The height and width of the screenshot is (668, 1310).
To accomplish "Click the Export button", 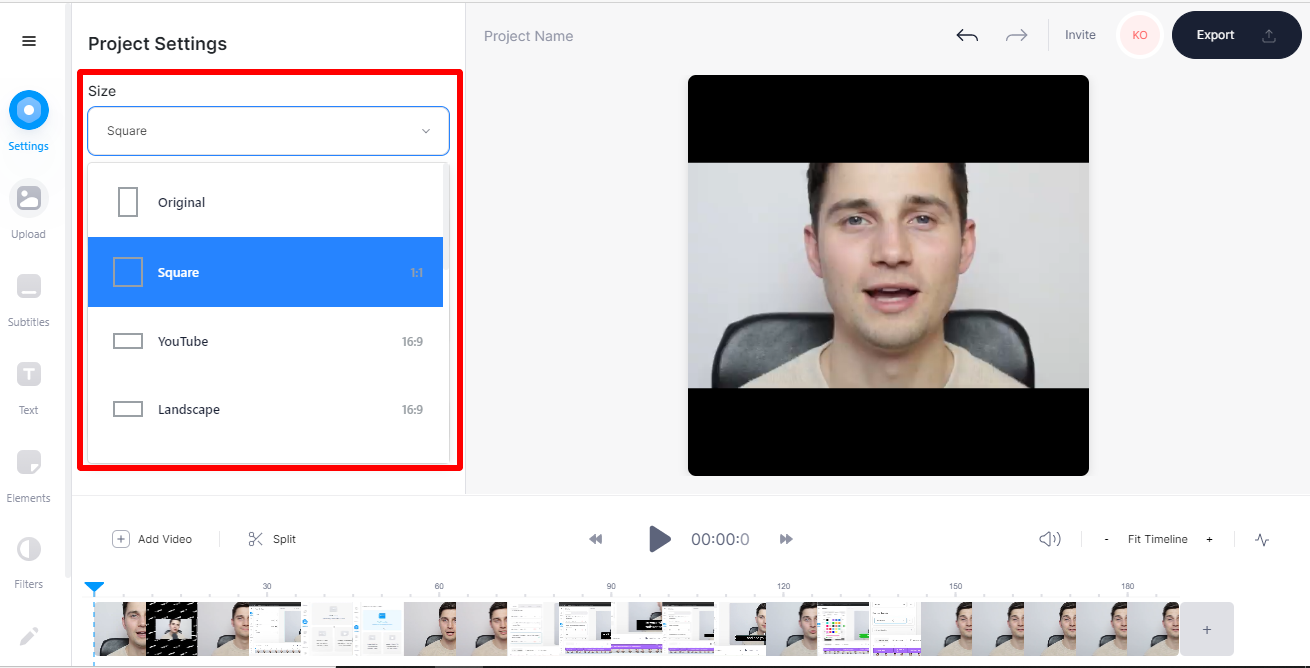I will point(1236,35).
